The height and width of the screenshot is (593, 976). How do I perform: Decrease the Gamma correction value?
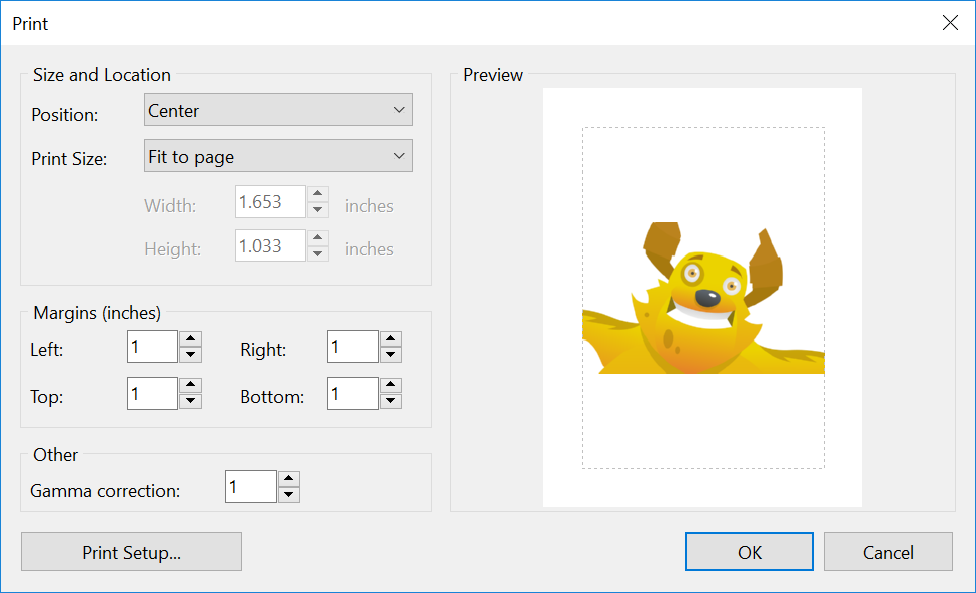click(289, 495)
